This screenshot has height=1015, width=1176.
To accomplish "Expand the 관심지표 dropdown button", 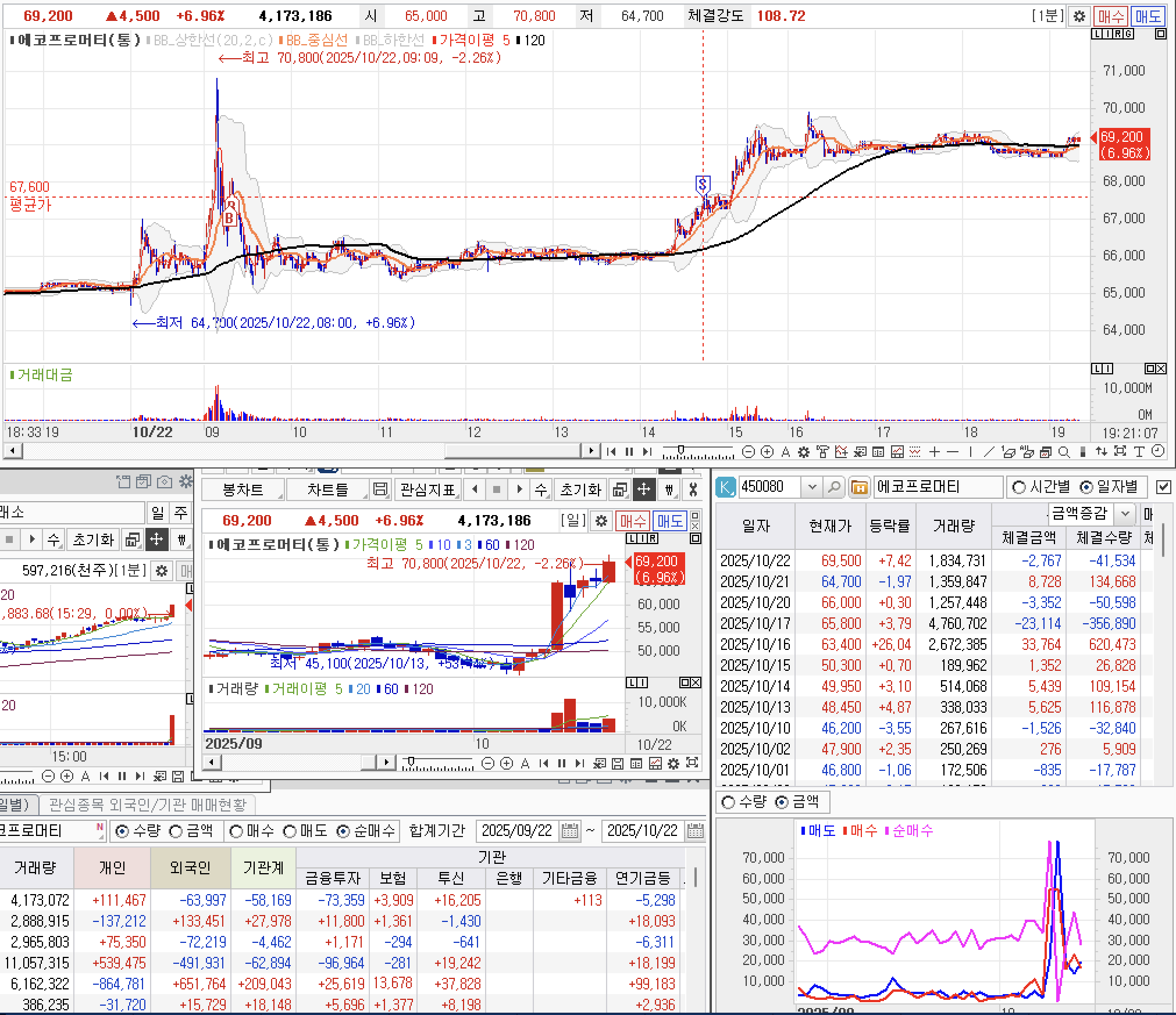I will coord(428,489).
